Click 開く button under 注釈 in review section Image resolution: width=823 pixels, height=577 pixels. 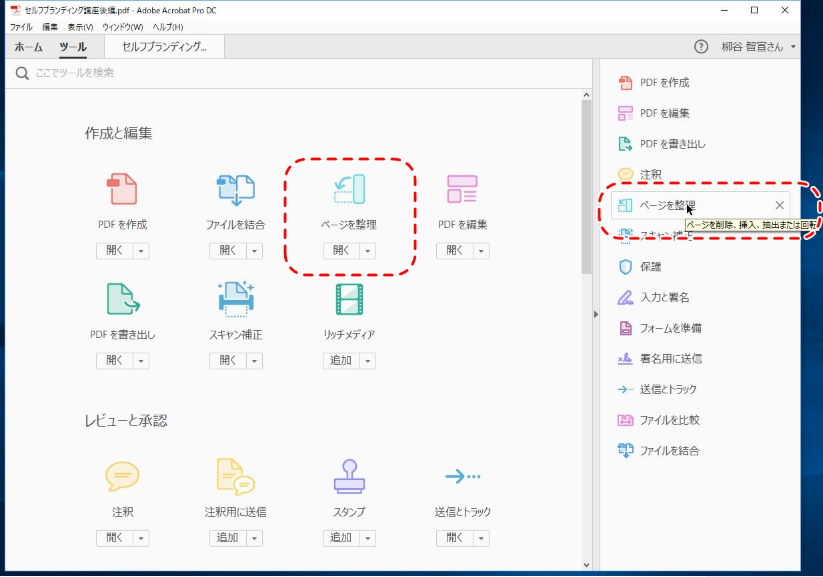tap(114, 538)
